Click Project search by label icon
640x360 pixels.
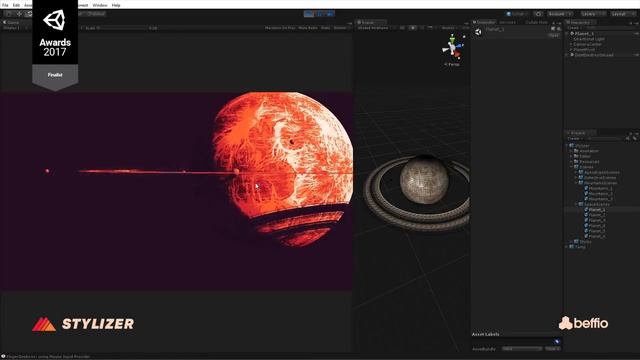(634, 139)
